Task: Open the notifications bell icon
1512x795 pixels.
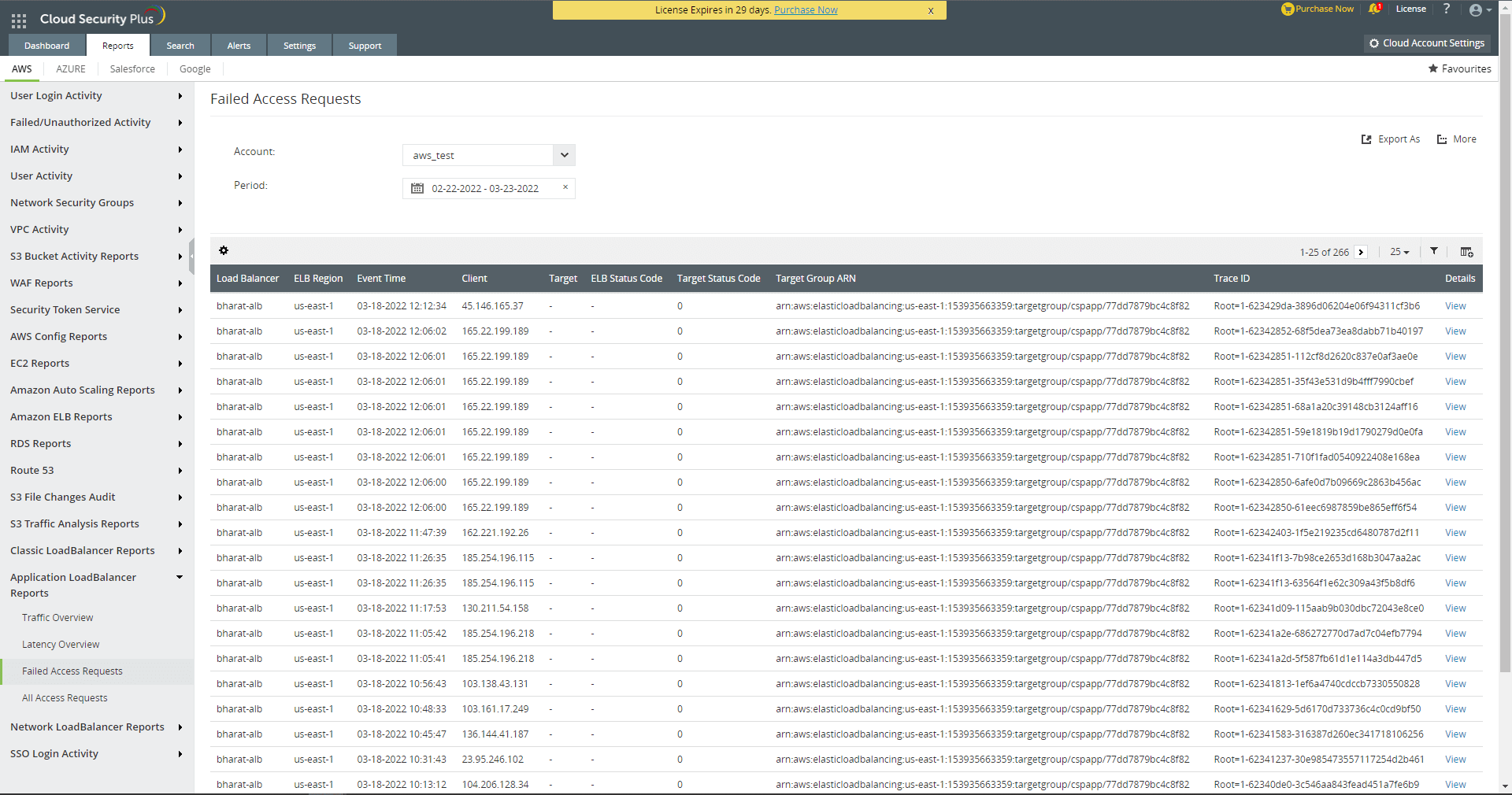Action: pos(1375,9)
